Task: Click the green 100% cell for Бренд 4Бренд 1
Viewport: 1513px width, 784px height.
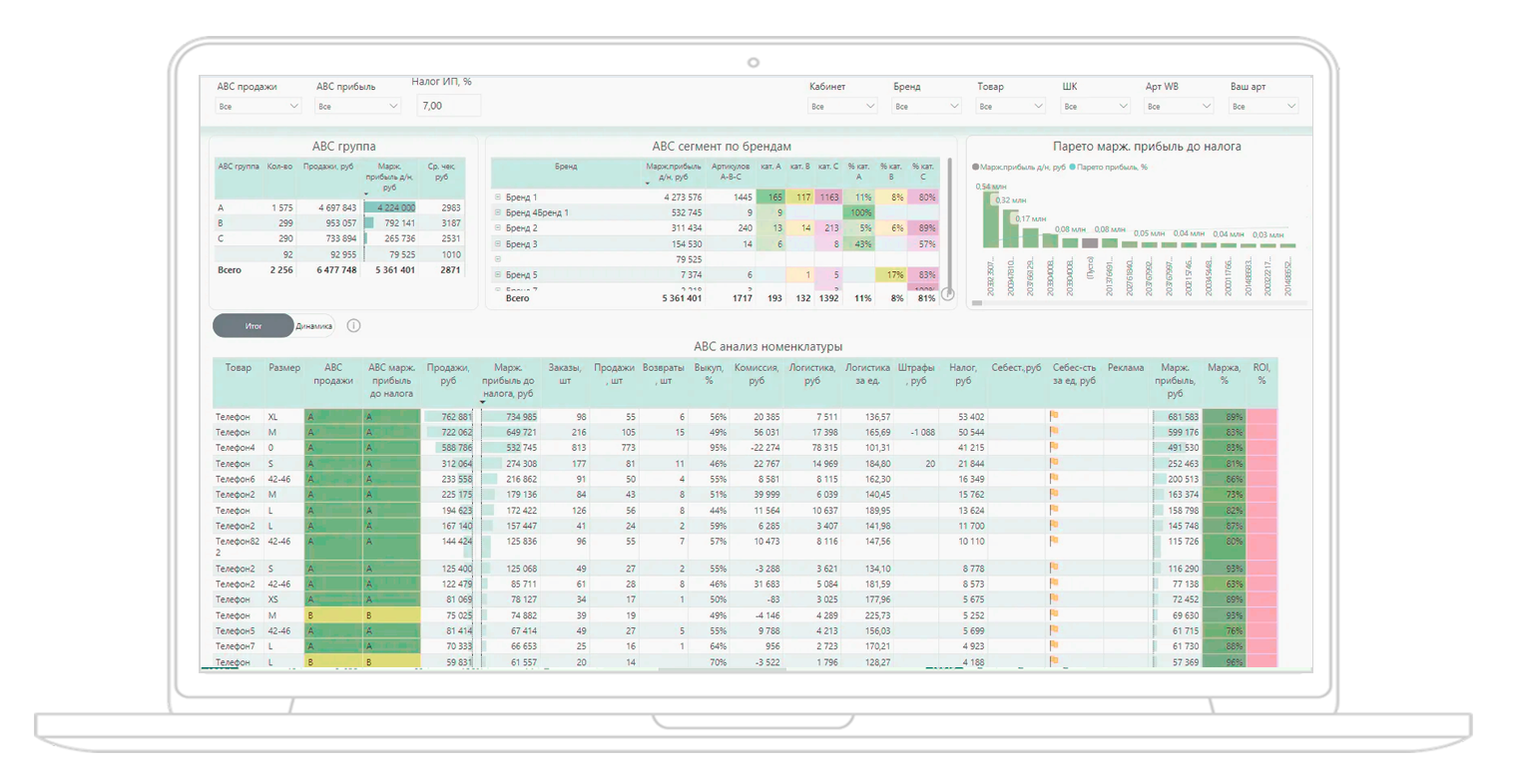Action: click(859, 212)
